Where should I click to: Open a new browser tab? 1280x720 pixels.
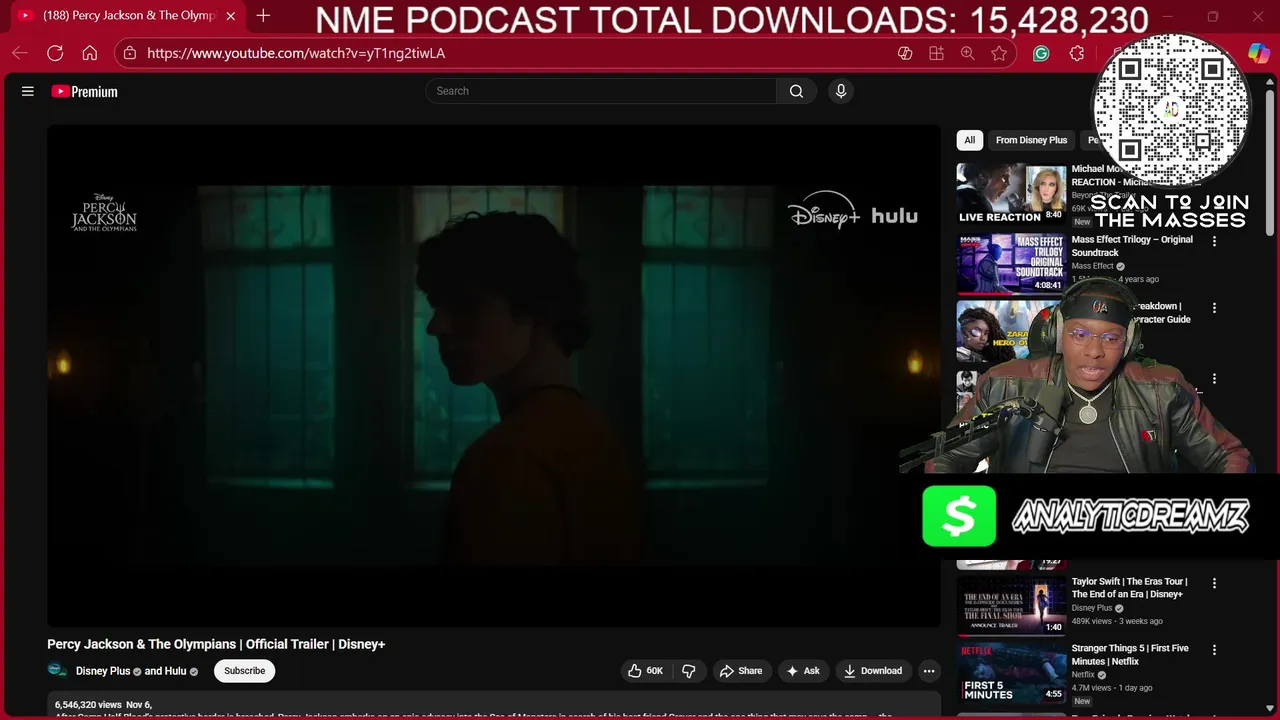[x=263, y=16]
